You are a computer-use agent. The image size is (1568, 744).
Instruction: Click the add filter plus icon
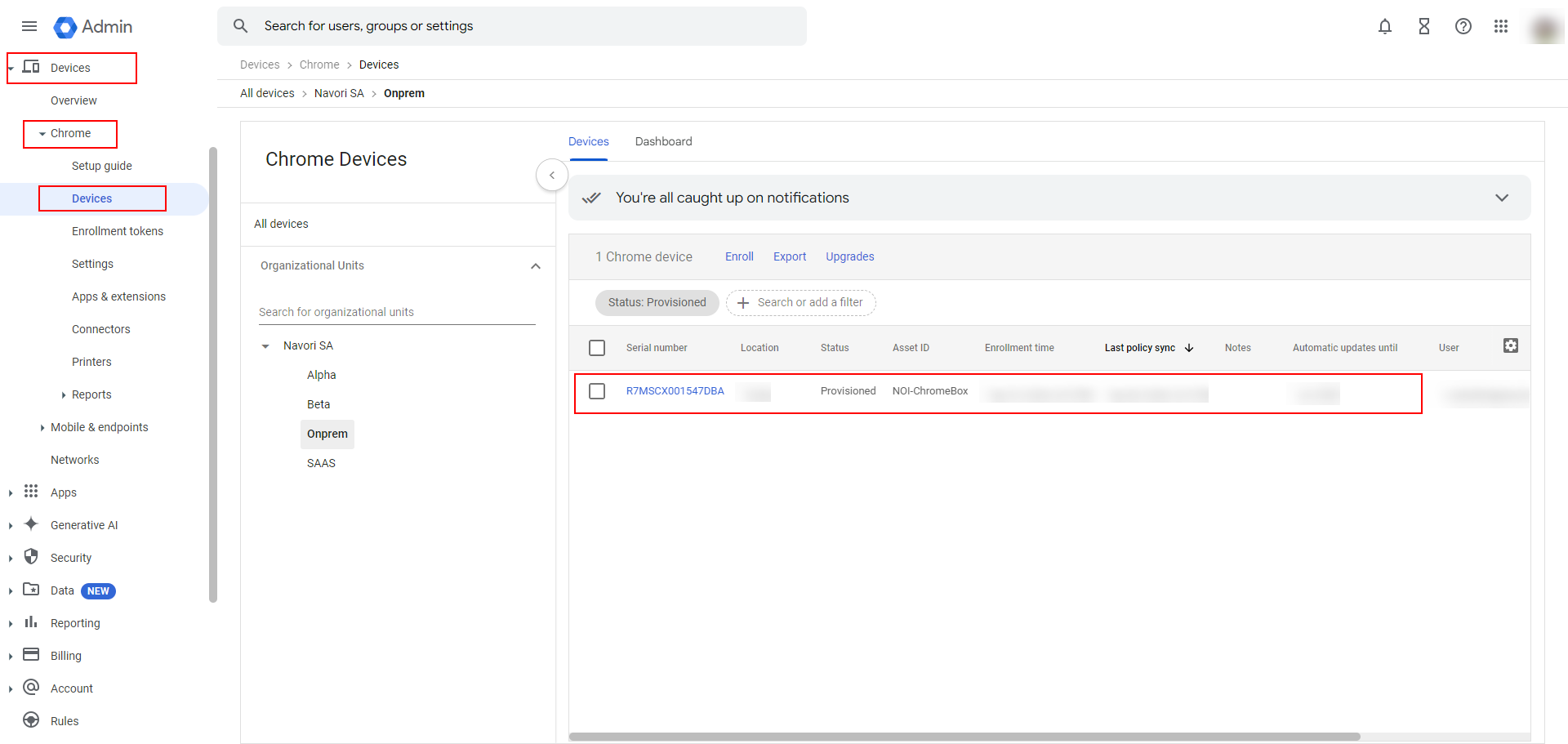click(x=743, y=303)
